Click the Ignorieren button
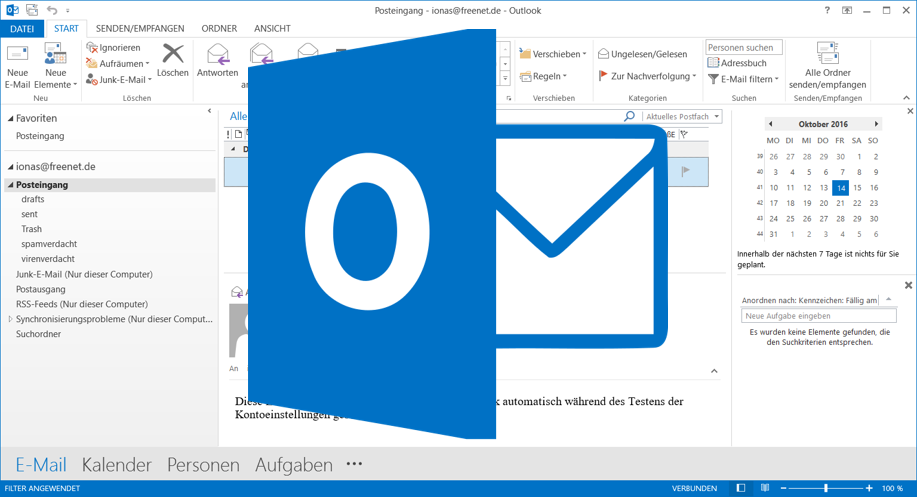917x497 pixels. click(113, 47)
